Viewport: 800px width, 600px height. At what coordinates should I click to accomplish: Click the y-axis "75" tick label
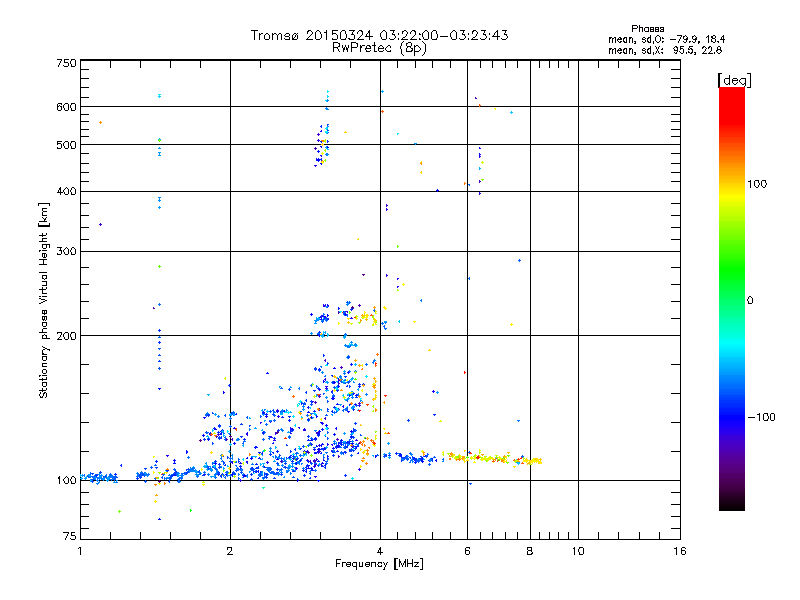[x=70, y=536]
